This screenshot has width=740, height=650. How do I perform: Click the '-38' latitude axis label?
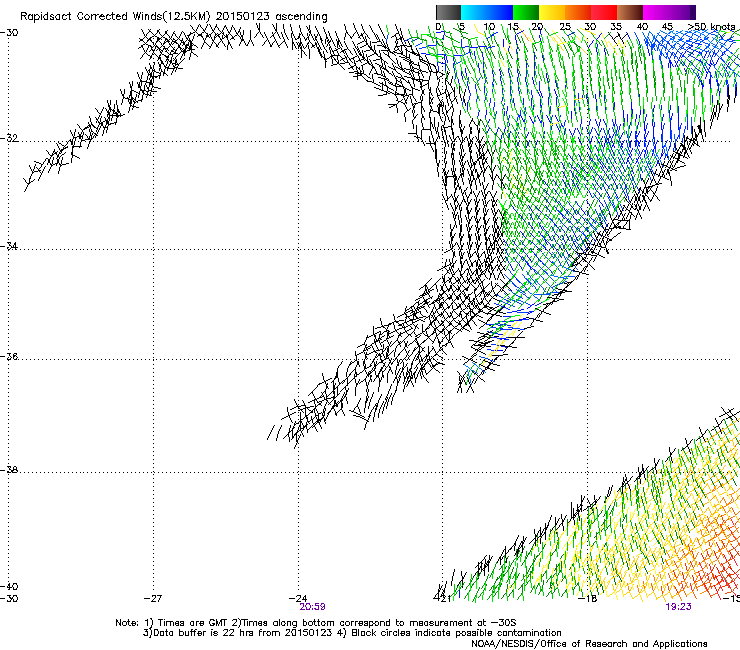9,470
